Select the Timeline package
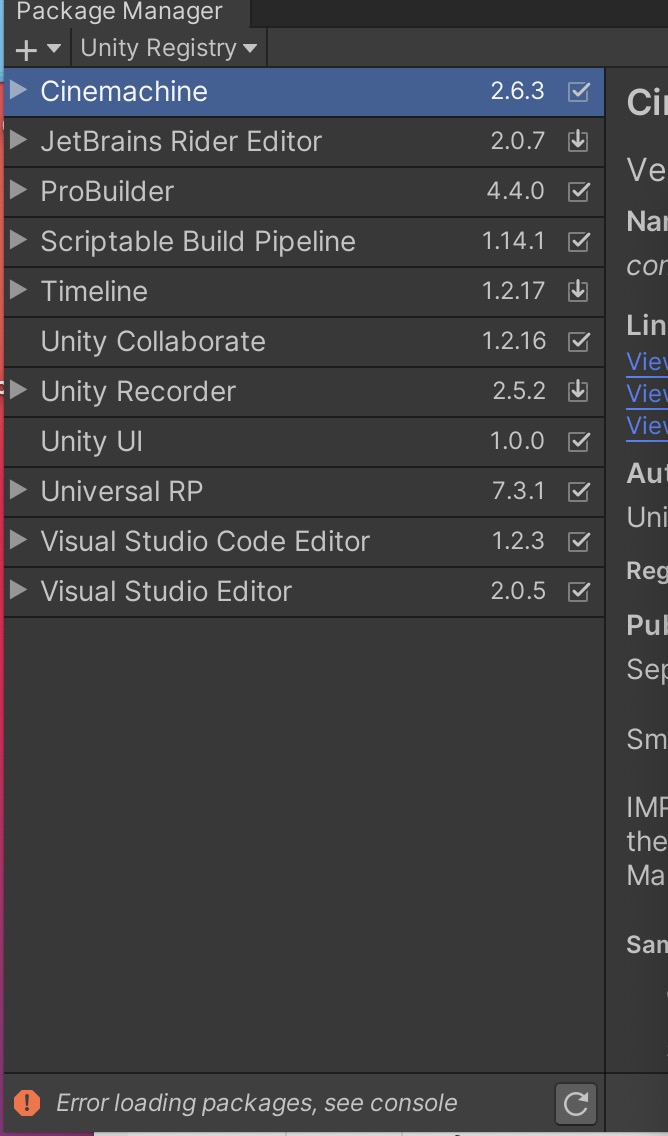668x1136 pixels. [304, 291]
